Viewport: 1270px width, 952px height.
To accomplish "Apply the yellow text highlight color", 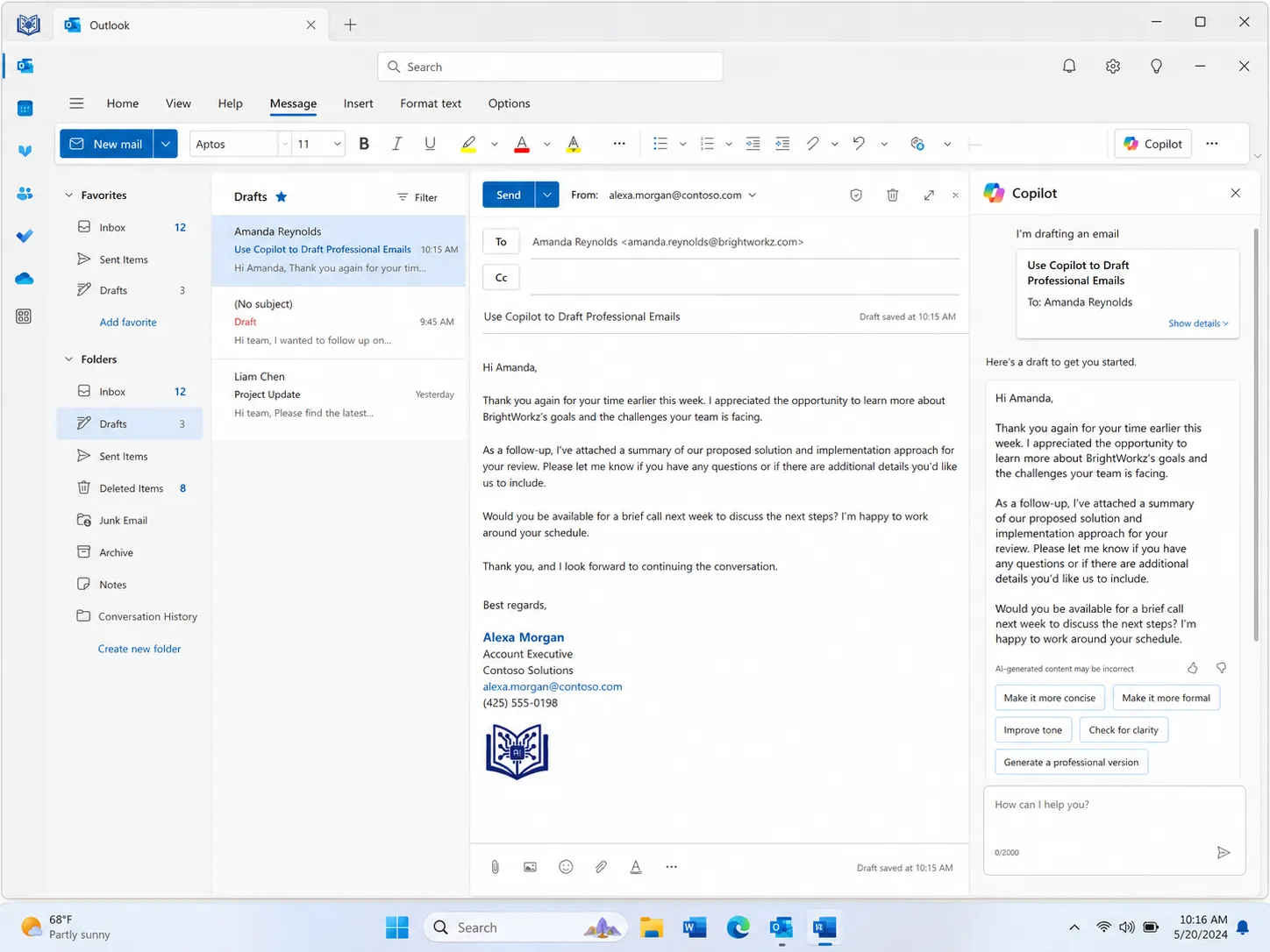I will pyautogui.click(x=468, y=144).
